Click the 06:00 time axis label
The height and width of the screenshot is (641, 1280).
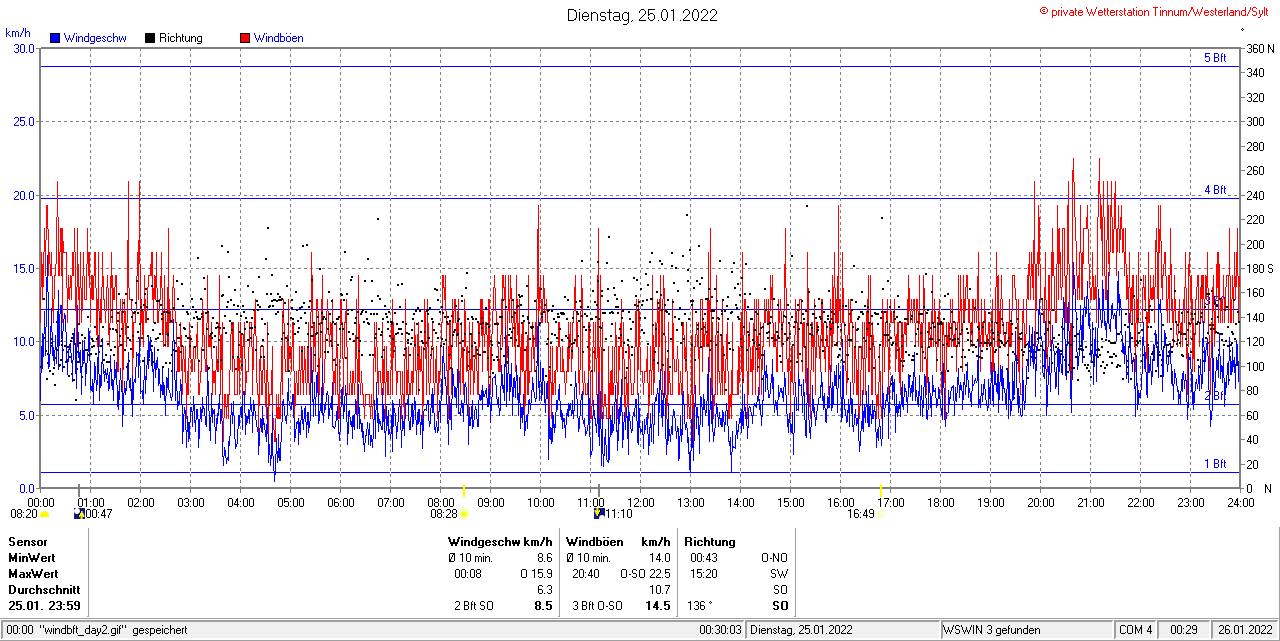[x=341, y=503]
